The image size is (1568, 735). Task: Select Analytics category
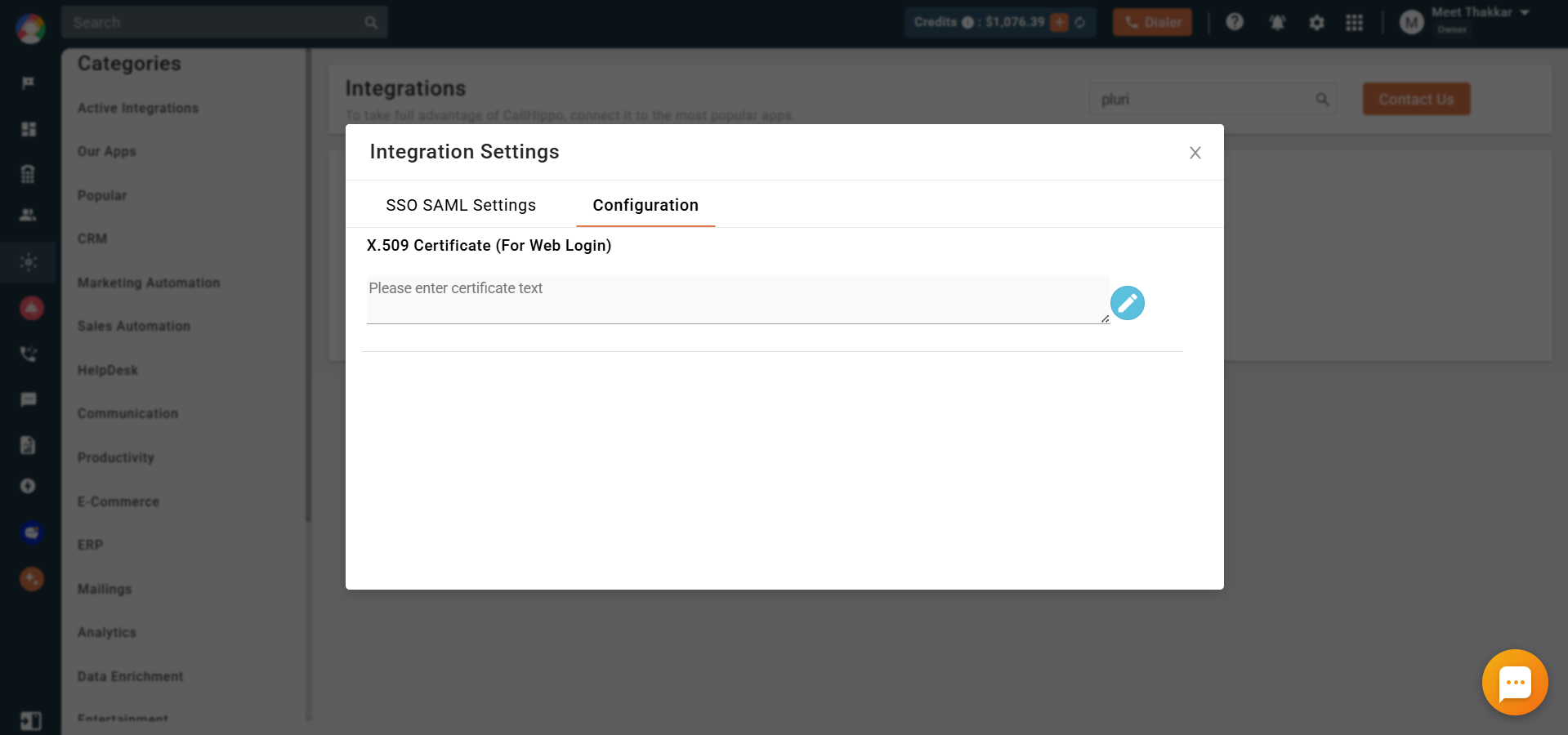(x=107, y=632)
